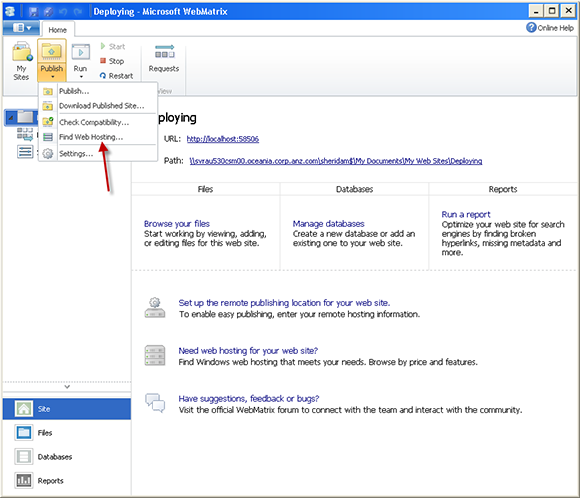
Task: Click Set up the remote publishing location link
Action: click(x=284, y=303)
